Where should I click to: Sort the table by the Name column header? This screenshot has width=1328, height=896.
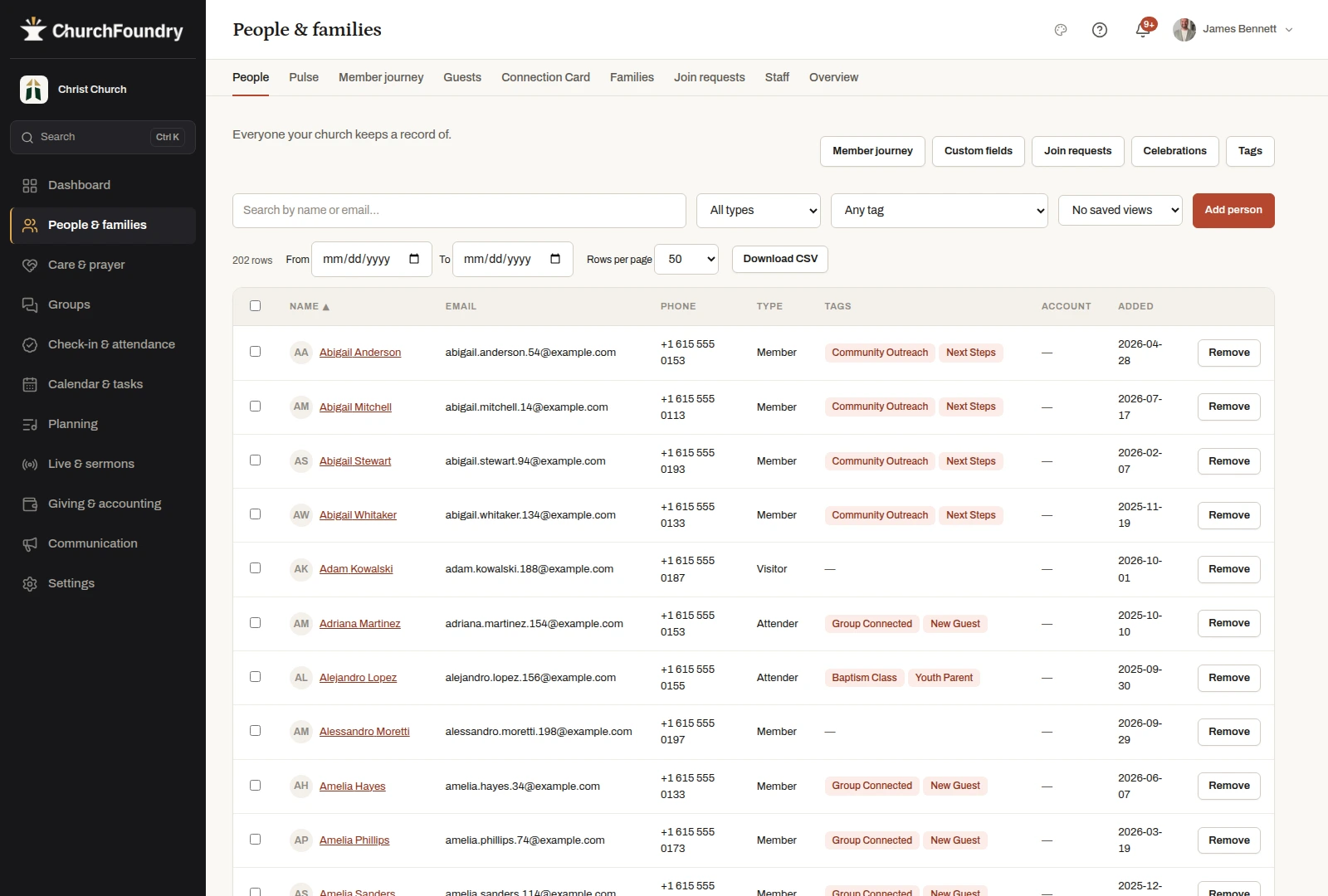[x=310, y=307]
